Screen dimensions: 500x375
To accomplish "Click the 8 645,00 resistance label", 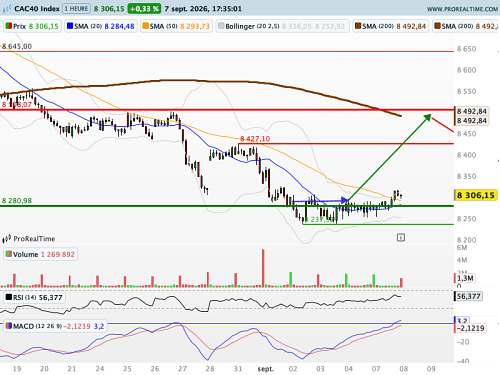I will (x=17, y=46).
